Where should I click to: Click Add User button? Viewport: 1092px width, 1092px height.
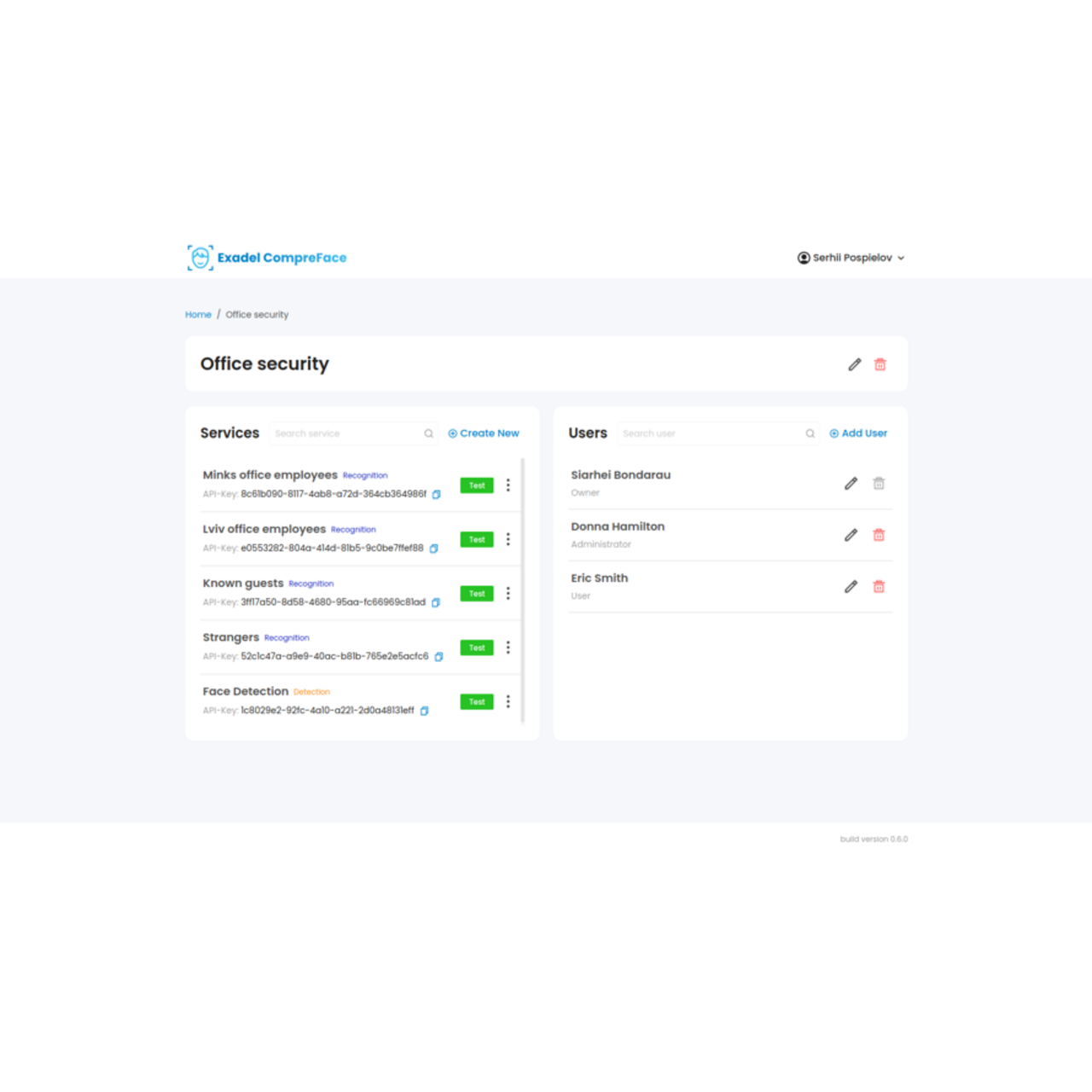[x=858, y=433]
